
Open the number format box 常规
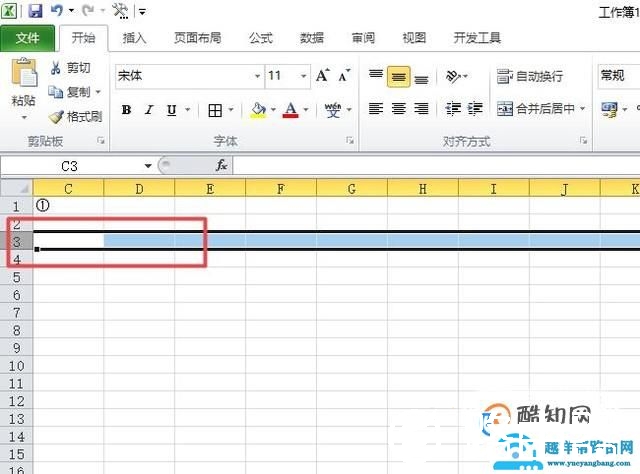[619, 76]
